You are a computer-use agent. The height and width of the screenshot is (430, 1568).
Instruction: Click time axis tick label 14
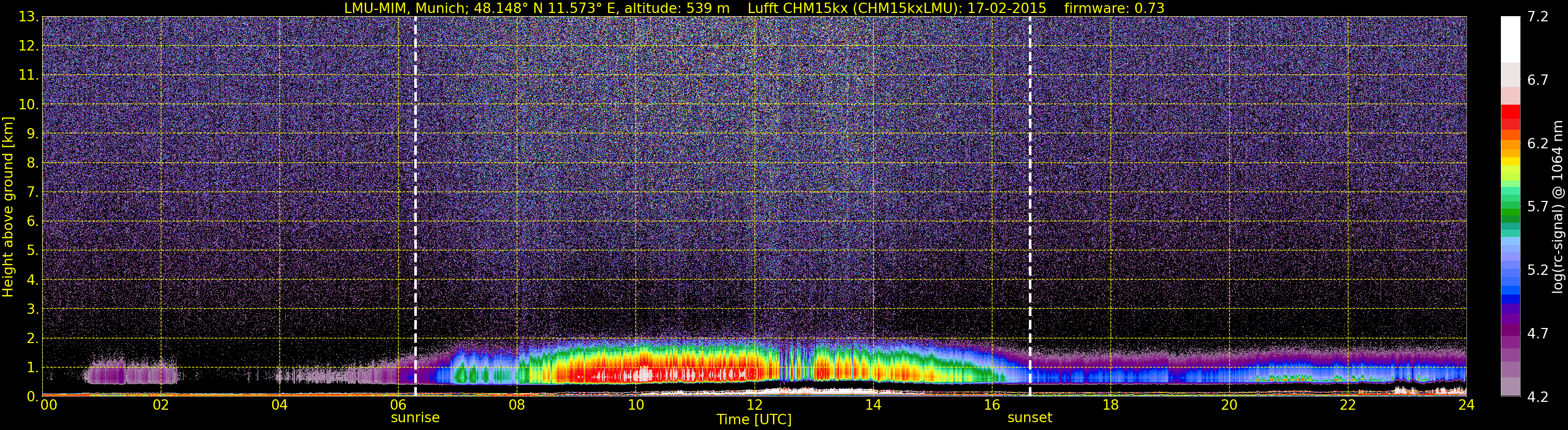coord(873,405)
